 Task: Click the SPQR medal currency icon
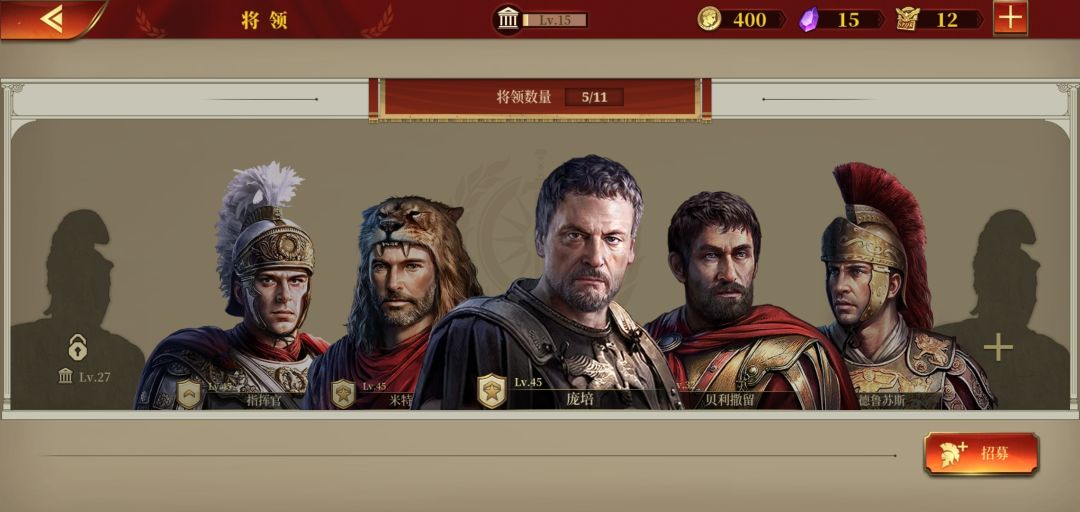pyautogui.click(x=908, y=19)
